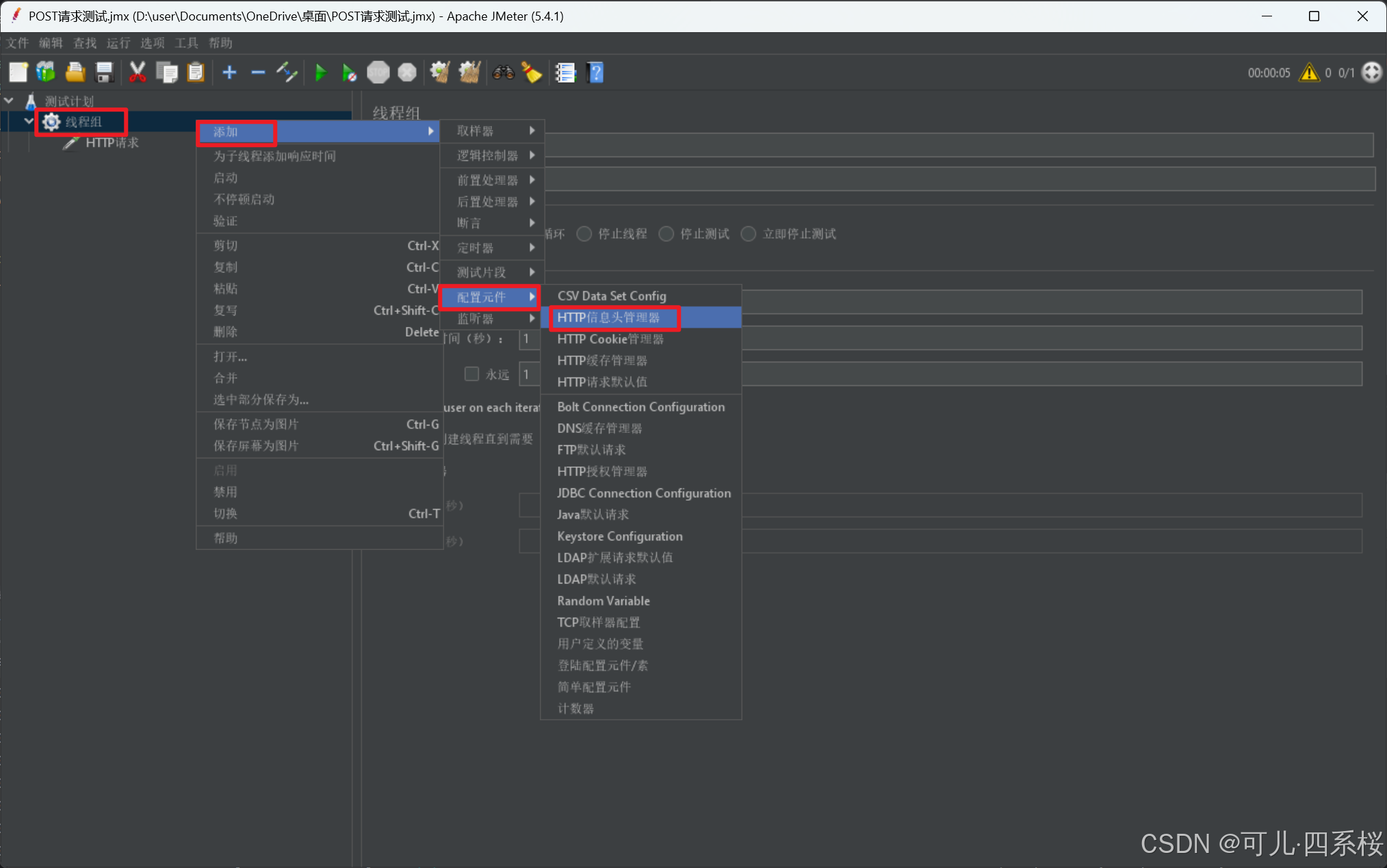Image resolution: width=1387 pixels, height=868 pixels.
Task: Tick the 永远 (forever) checkbox
Action: [471, 374]
